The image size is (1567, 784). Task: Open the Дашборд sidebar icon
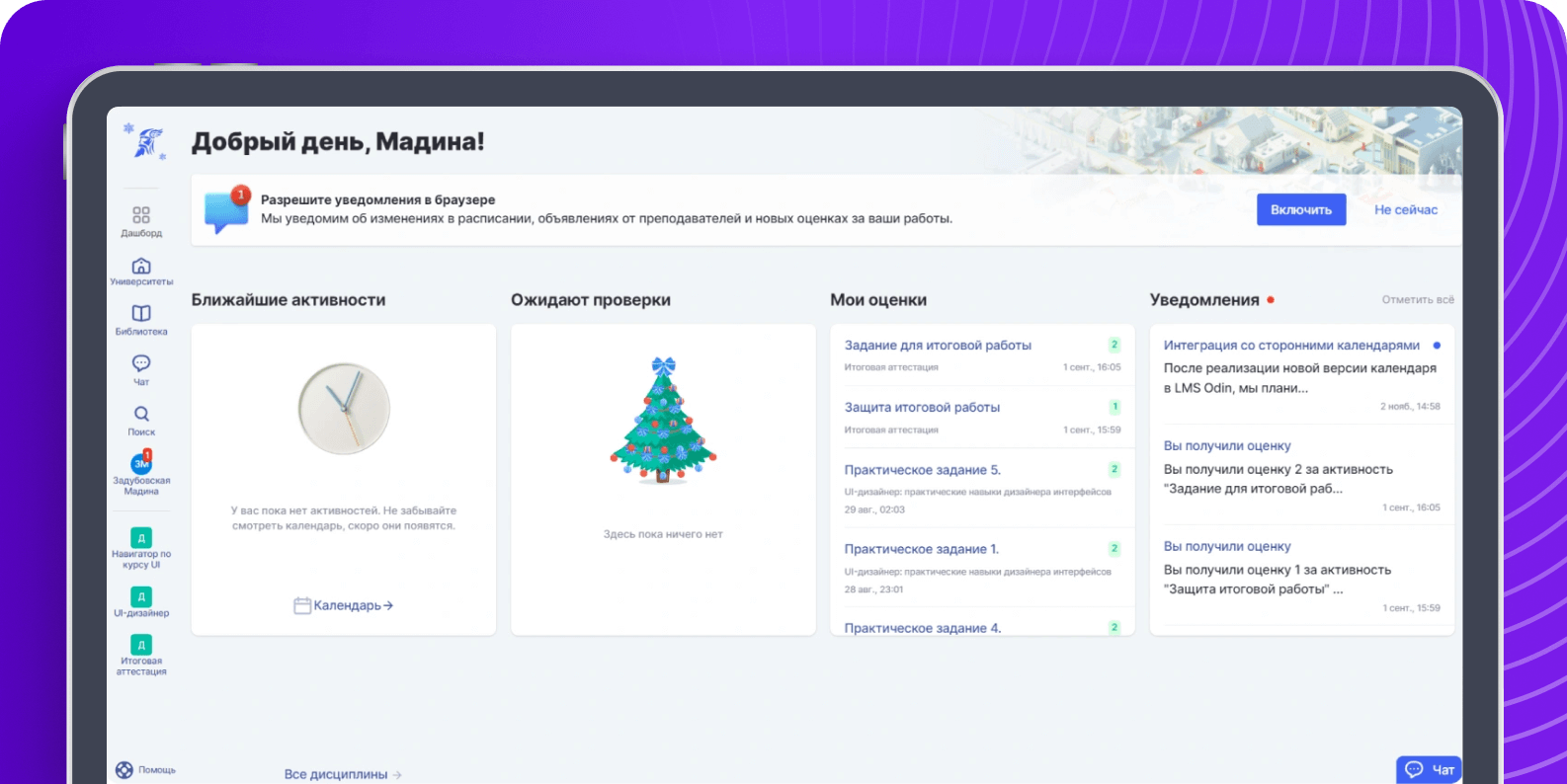click(x=141, y=214)
